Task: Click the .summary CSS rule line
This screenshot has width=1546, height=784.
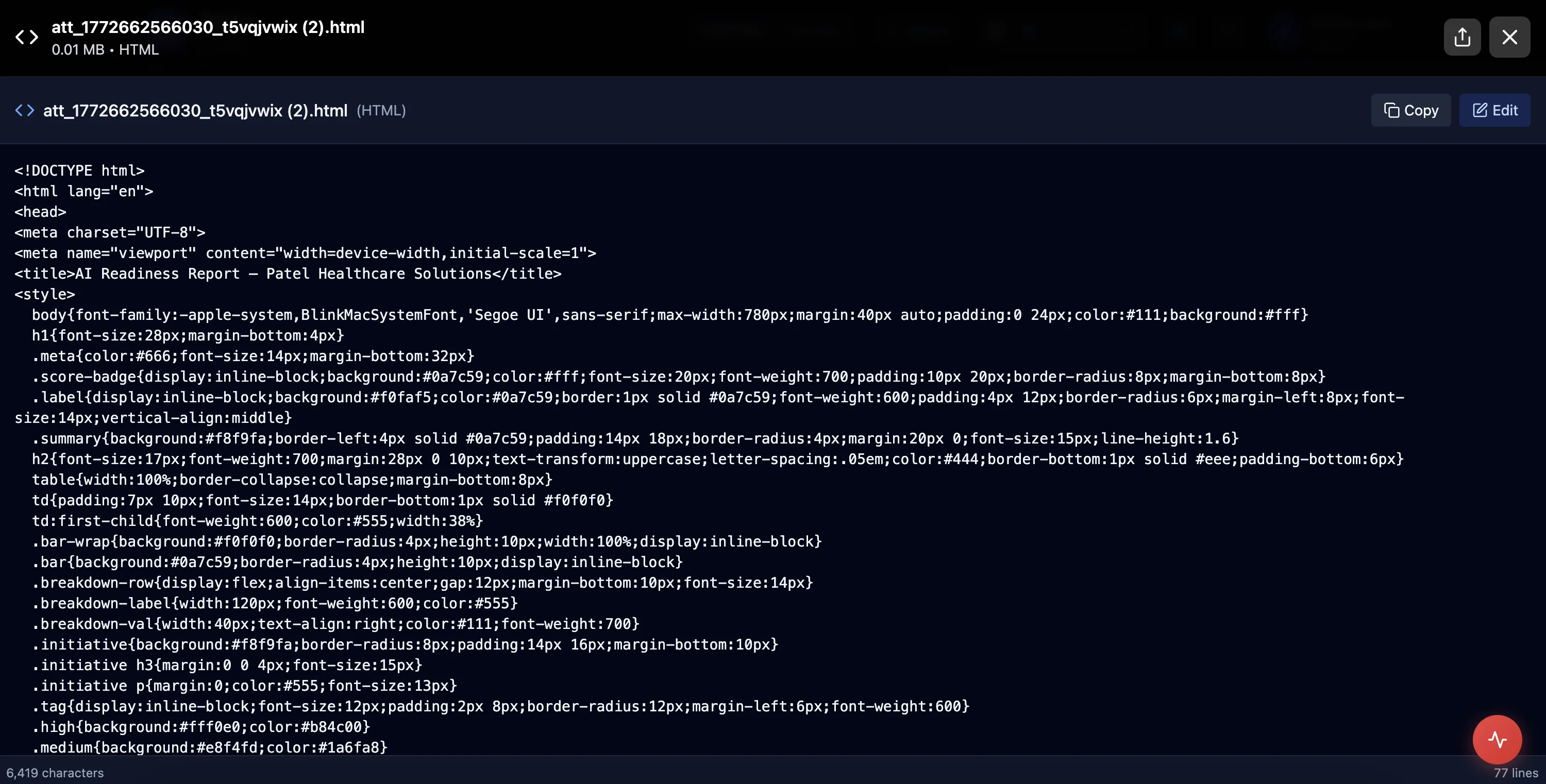Action: 635,438
